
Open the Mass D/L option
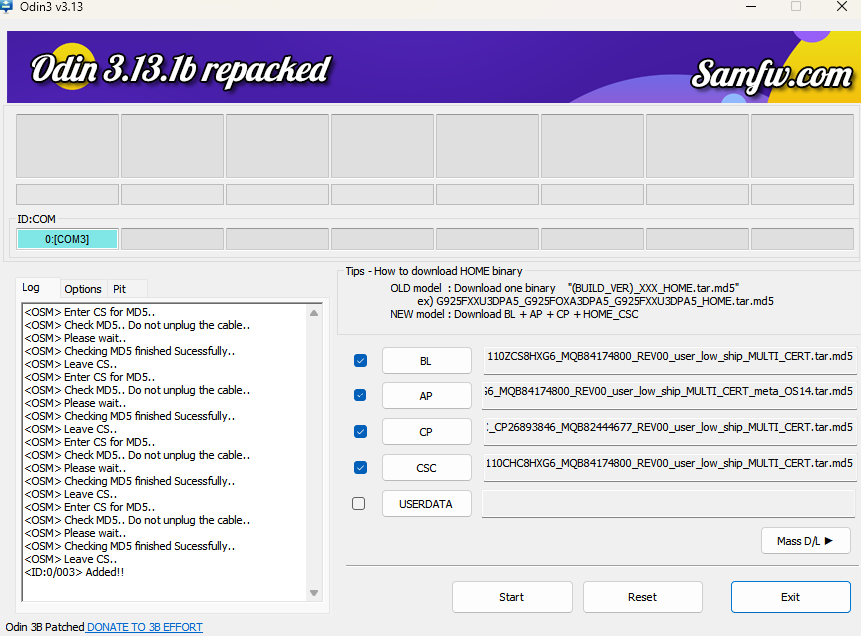pyautogui.click(x=805, y=541)
